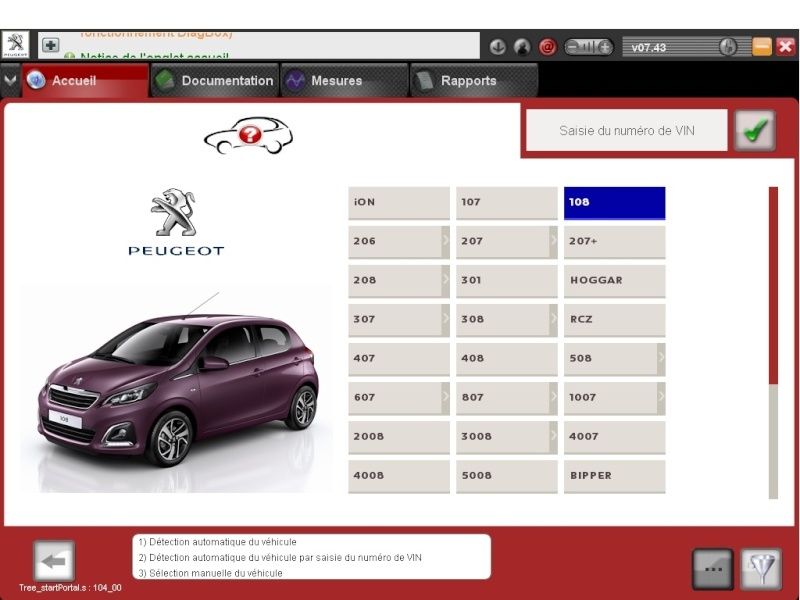Select the 2008 vehicle model
Viewport: 800px width, 600px height.
[x=397, y=436]
